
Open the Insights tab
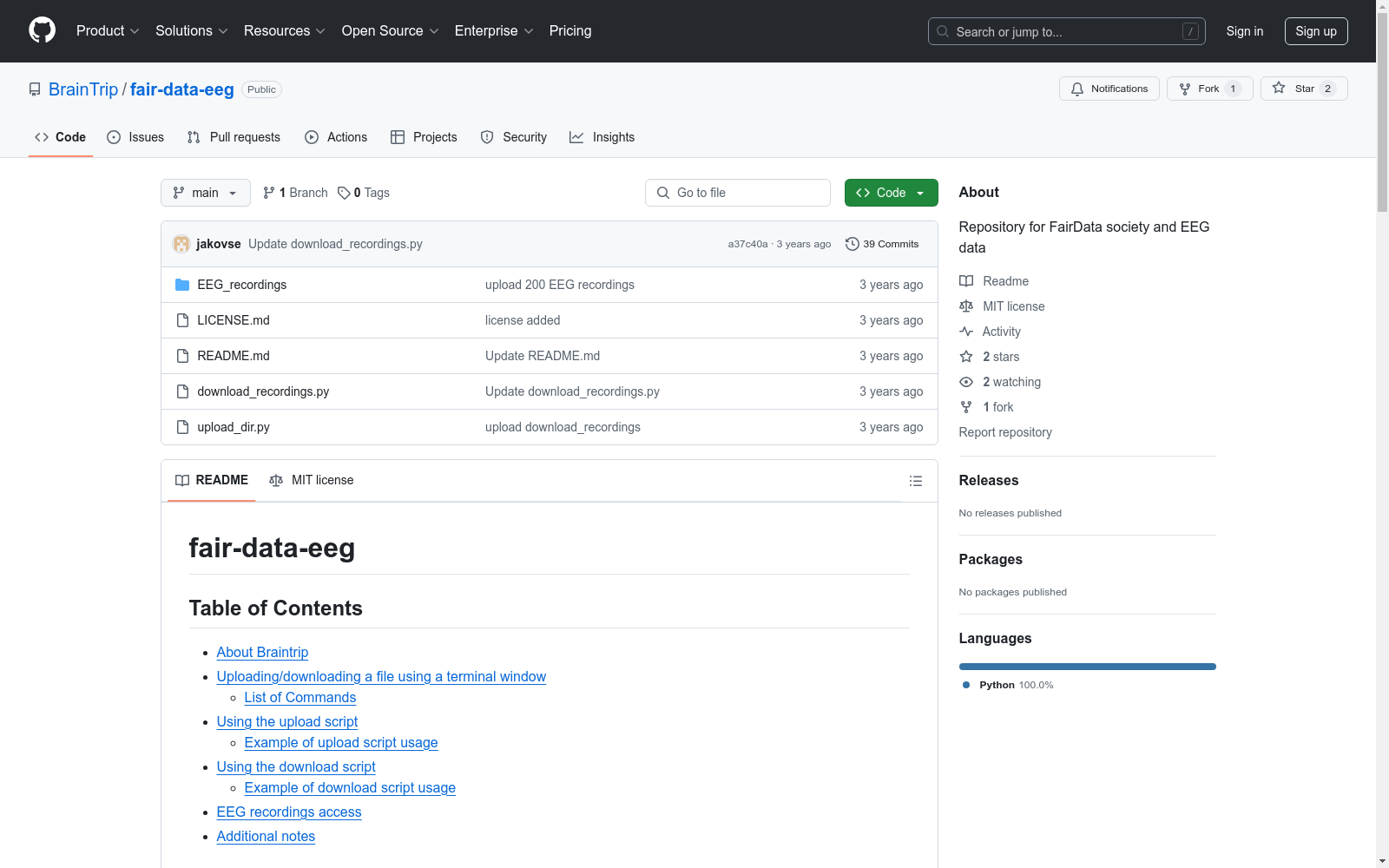tap(602, 137)
